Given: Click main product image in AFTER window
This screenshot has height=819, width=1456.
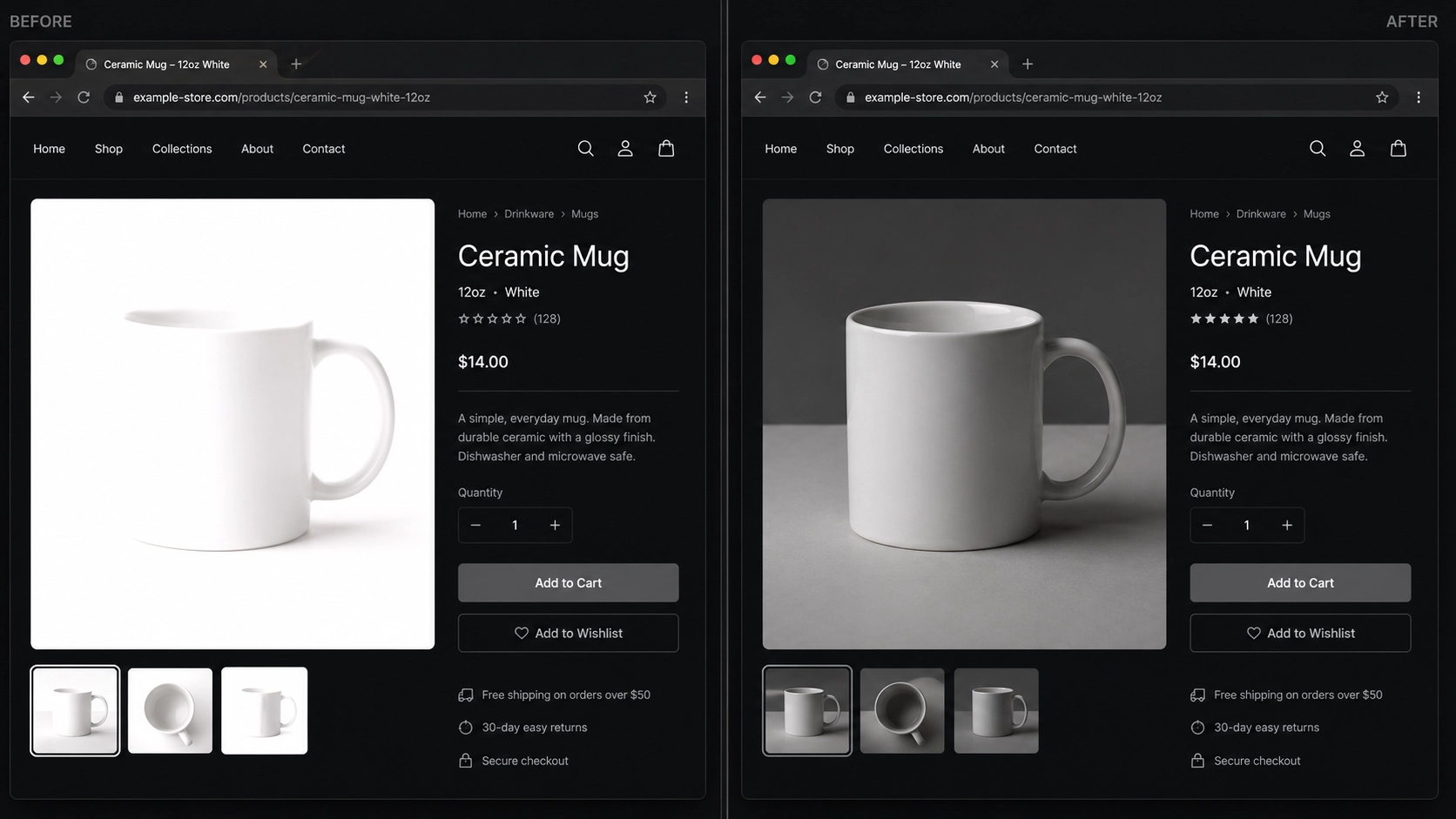Looking at the screenshot, I should point(964,424).
